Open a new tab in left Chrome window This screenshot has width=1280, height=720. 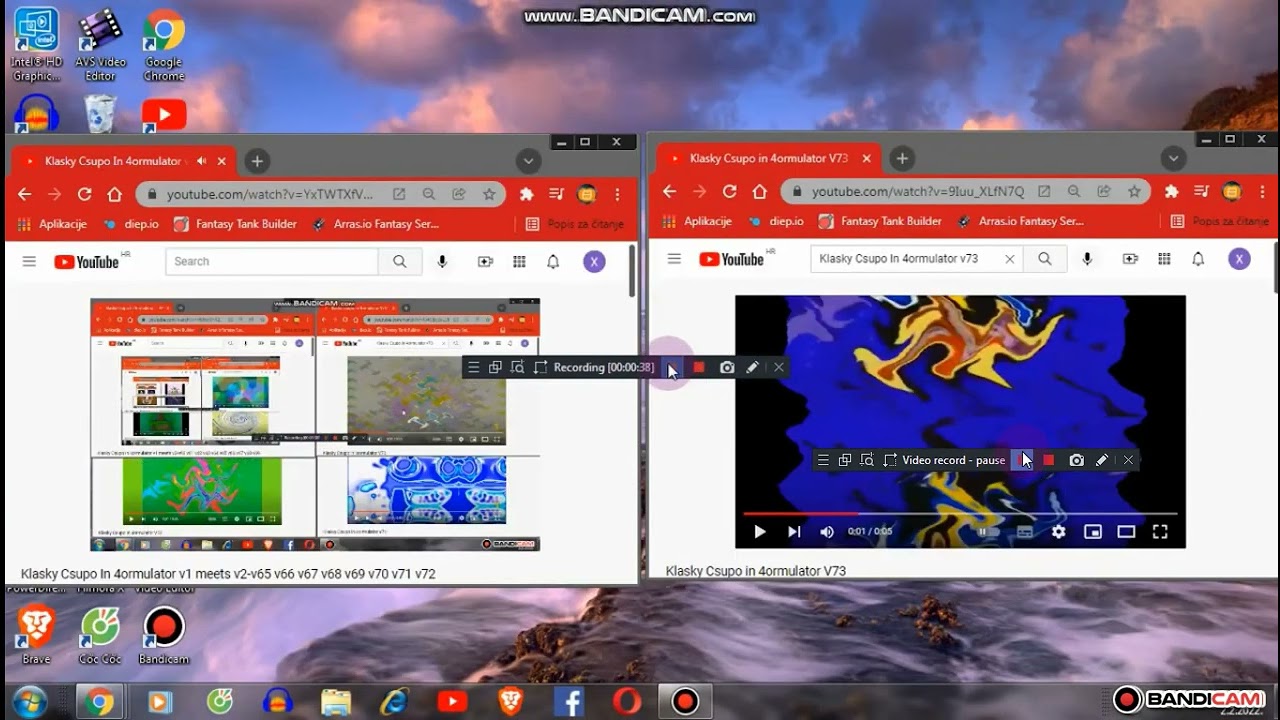[x=257, y=161]
